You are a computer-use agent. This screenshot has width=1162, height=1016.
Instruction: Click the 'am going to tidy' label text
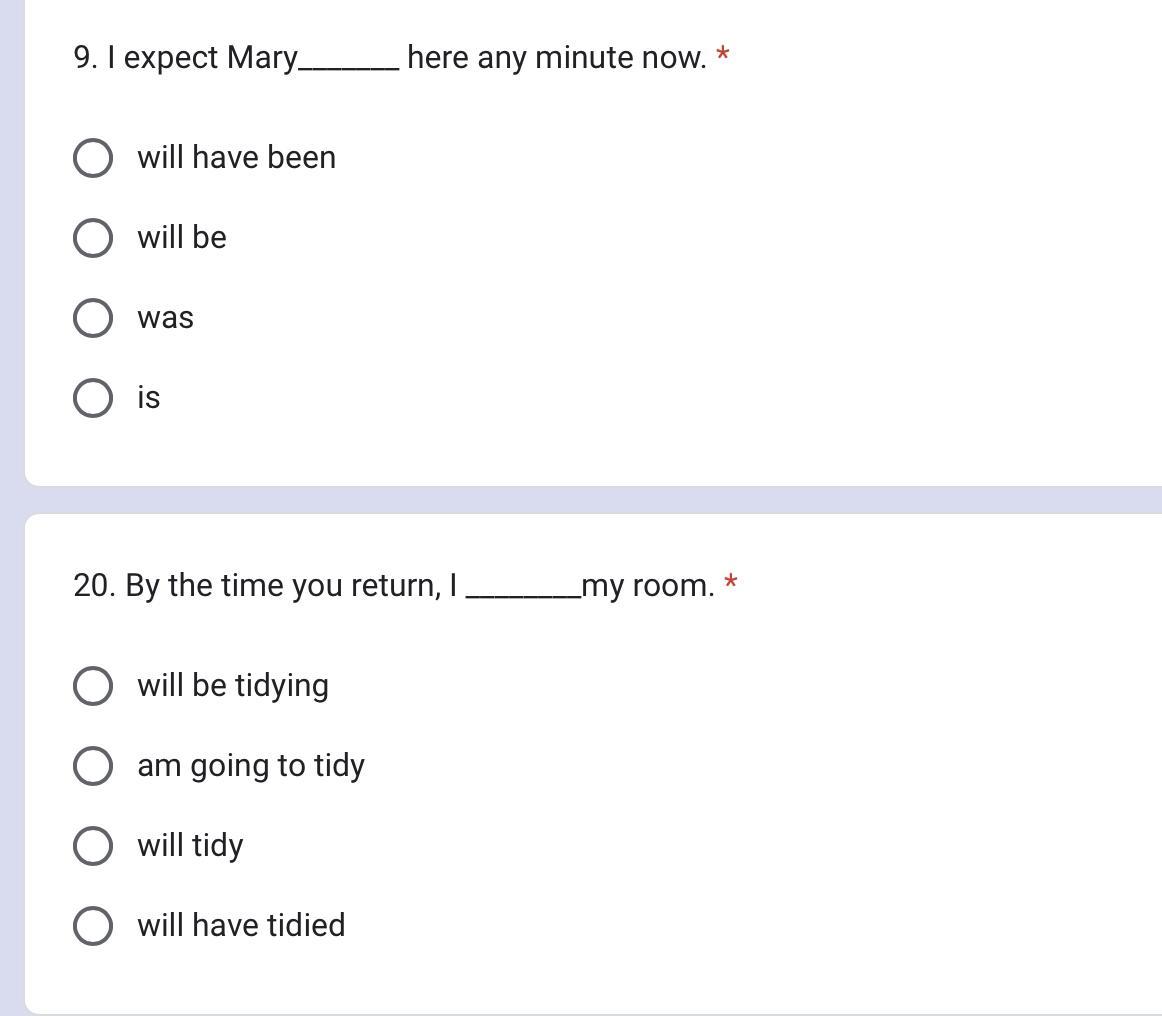pyautogui.click(x=250, y=767)
